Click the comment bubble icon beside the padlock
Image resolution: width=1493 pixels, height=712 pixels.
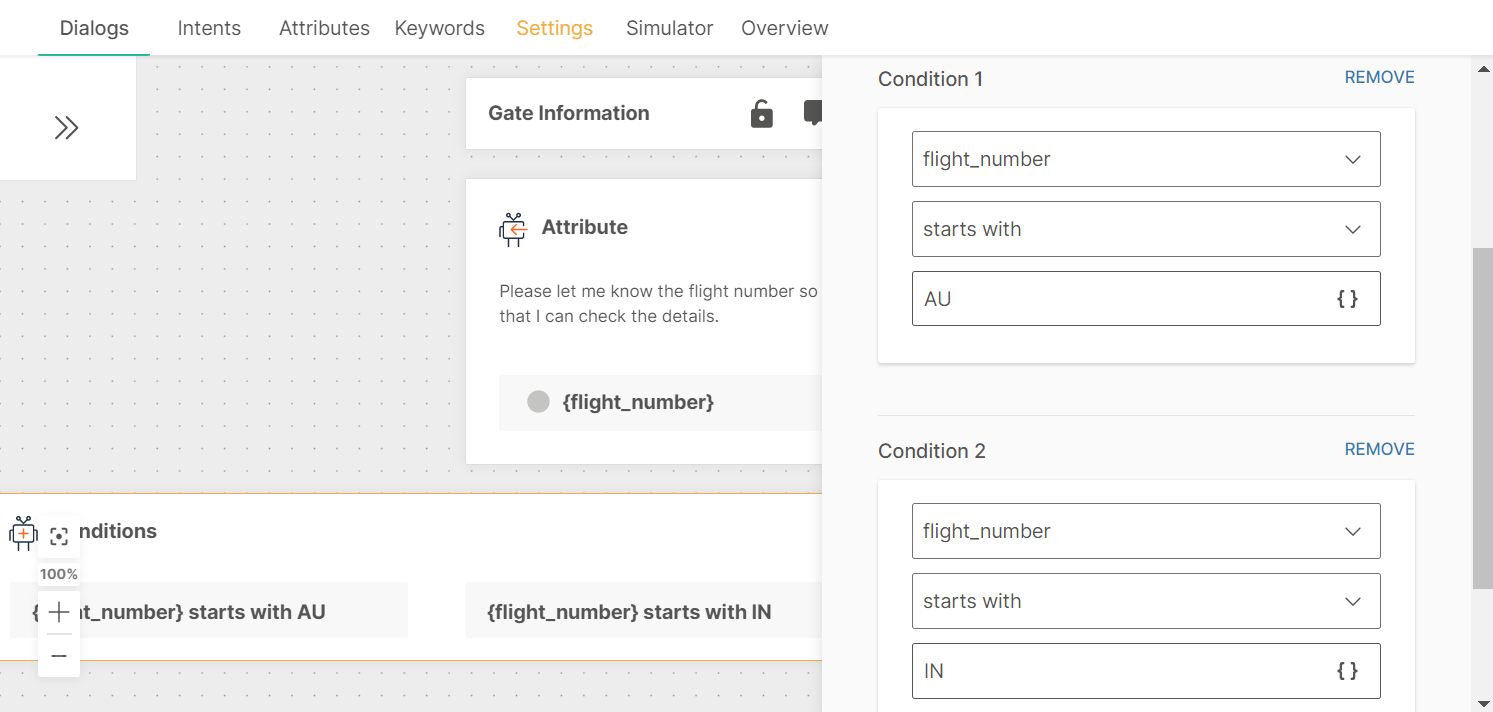coord(814,113)
